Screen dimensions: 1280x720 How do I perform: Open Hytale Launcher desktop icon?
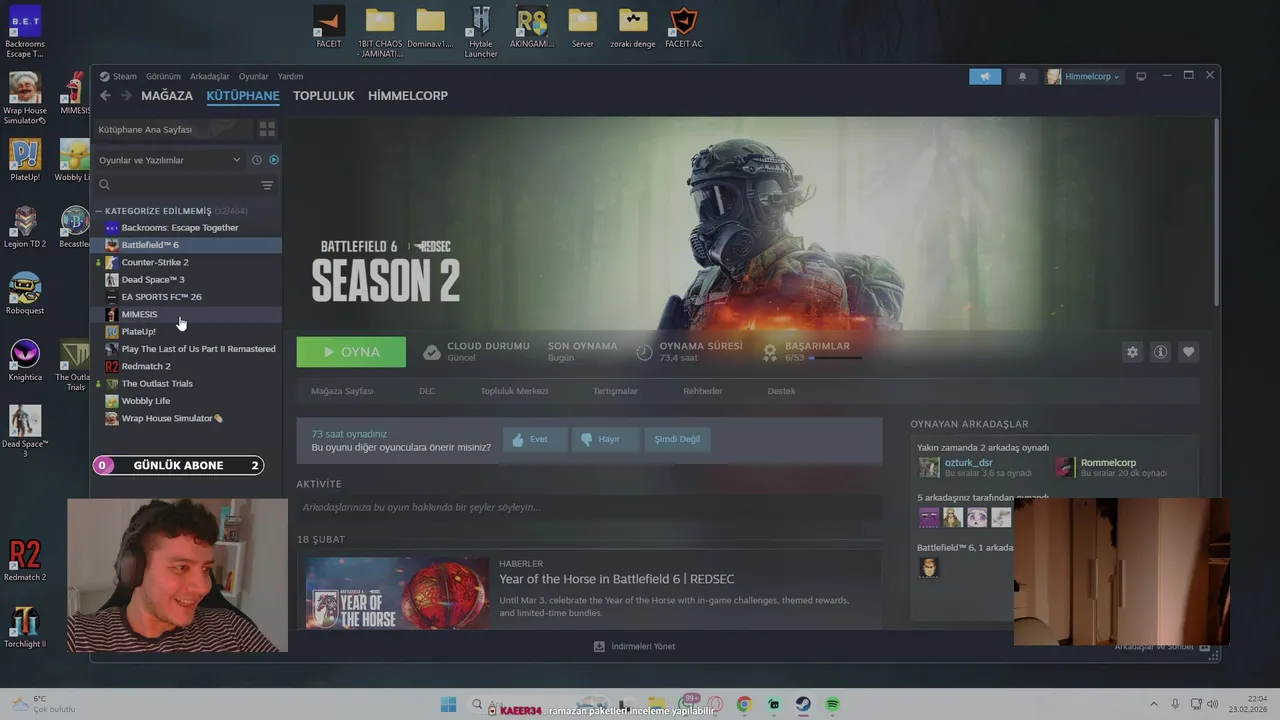coord(481,31)
